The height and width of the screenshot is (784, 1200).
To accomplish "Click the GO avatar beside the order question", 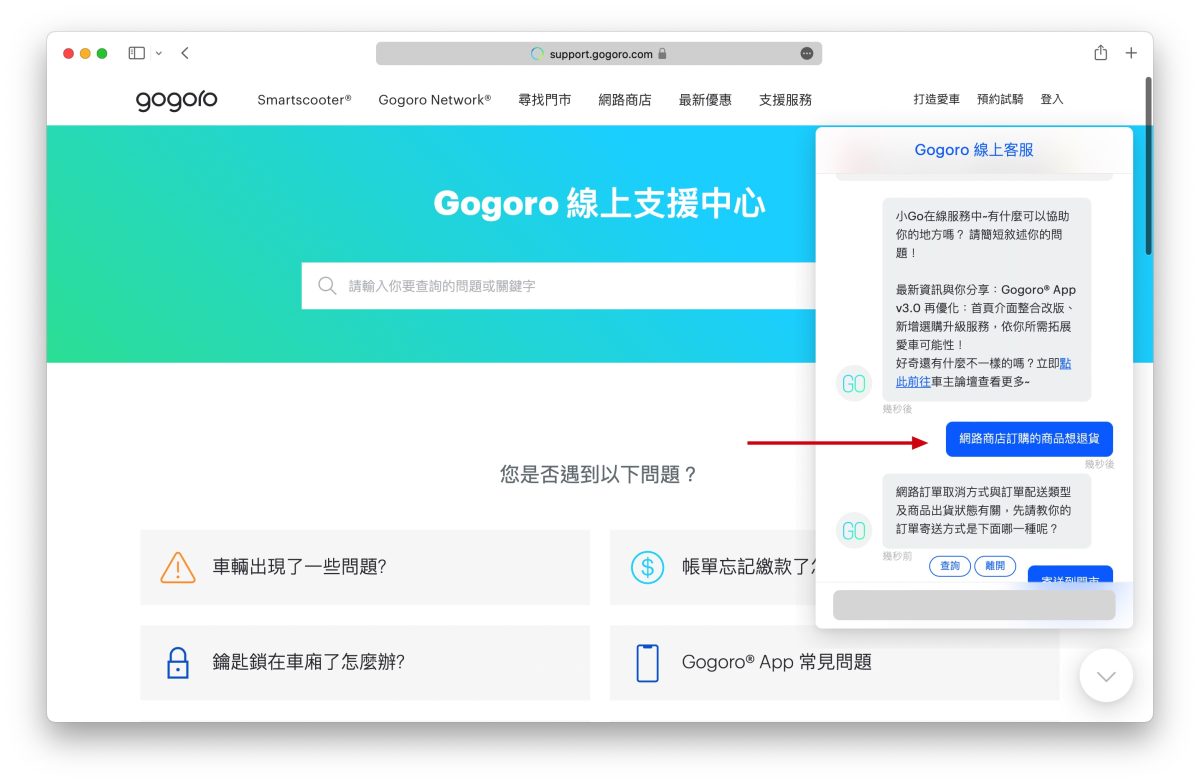I will [854, 531].
